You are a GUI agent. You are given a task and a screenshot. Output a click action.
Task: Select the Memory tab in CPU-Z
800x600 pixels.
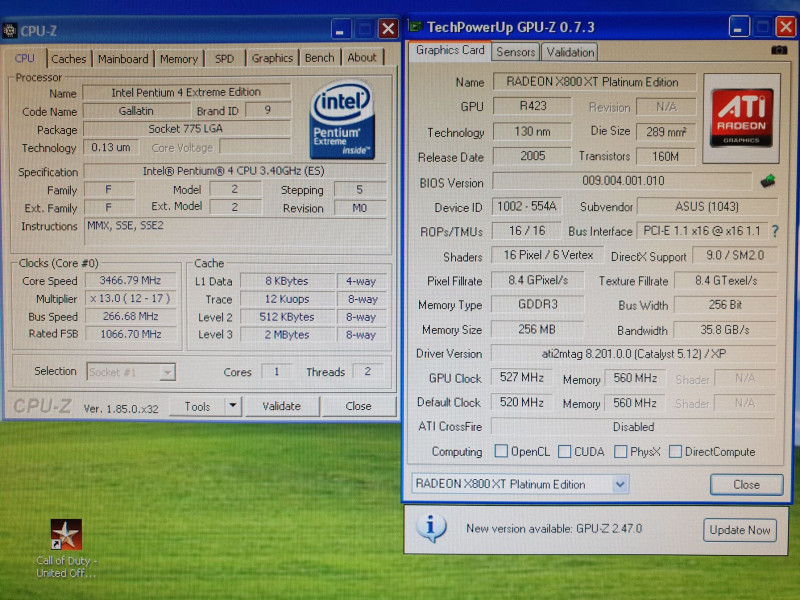[179, 59]
